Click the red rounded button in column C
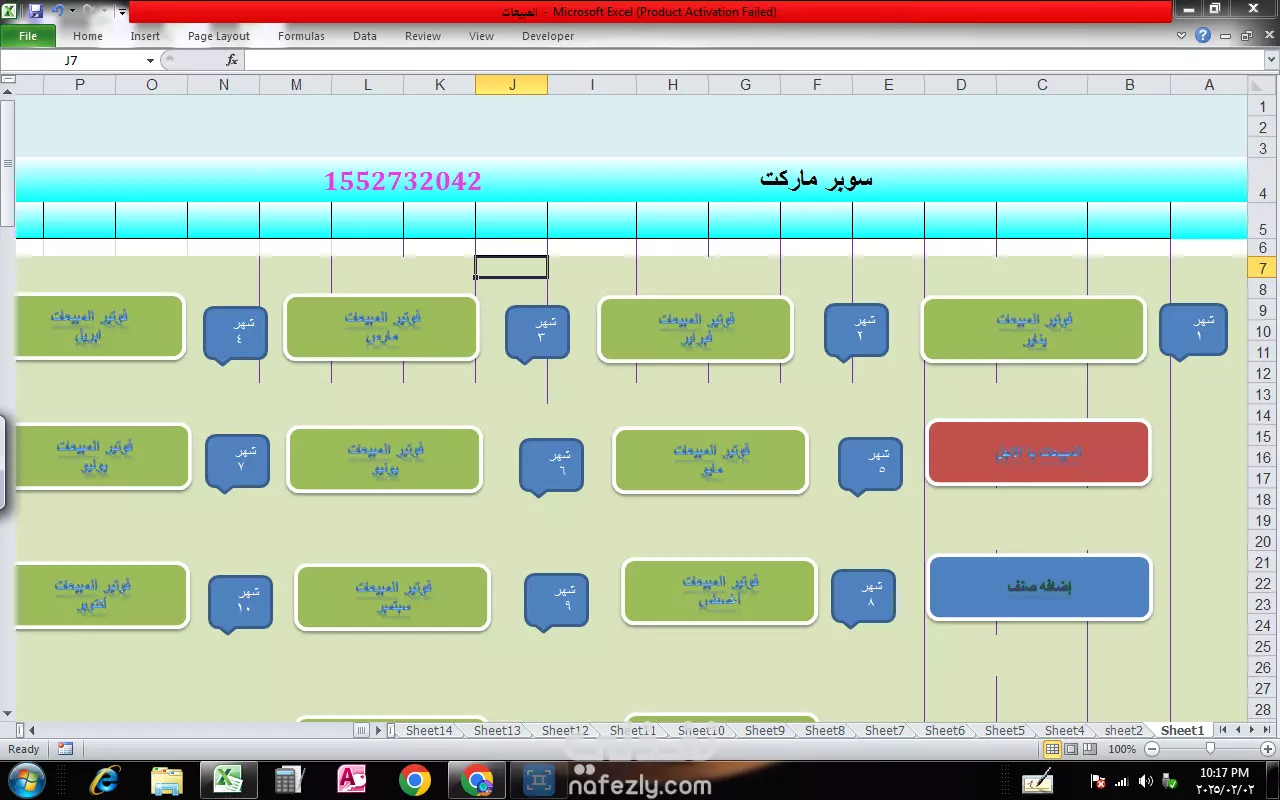Viewport: 1280px width, 800px height. [1039, 453]
